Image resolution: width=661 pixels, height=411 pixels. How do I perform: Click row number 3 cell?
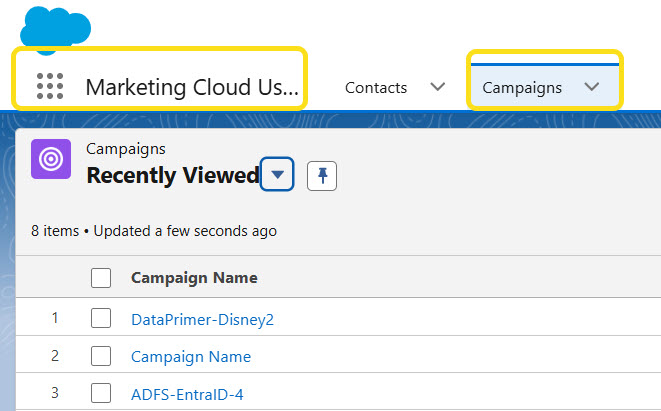pyautogui.click(x=55, y=393)
